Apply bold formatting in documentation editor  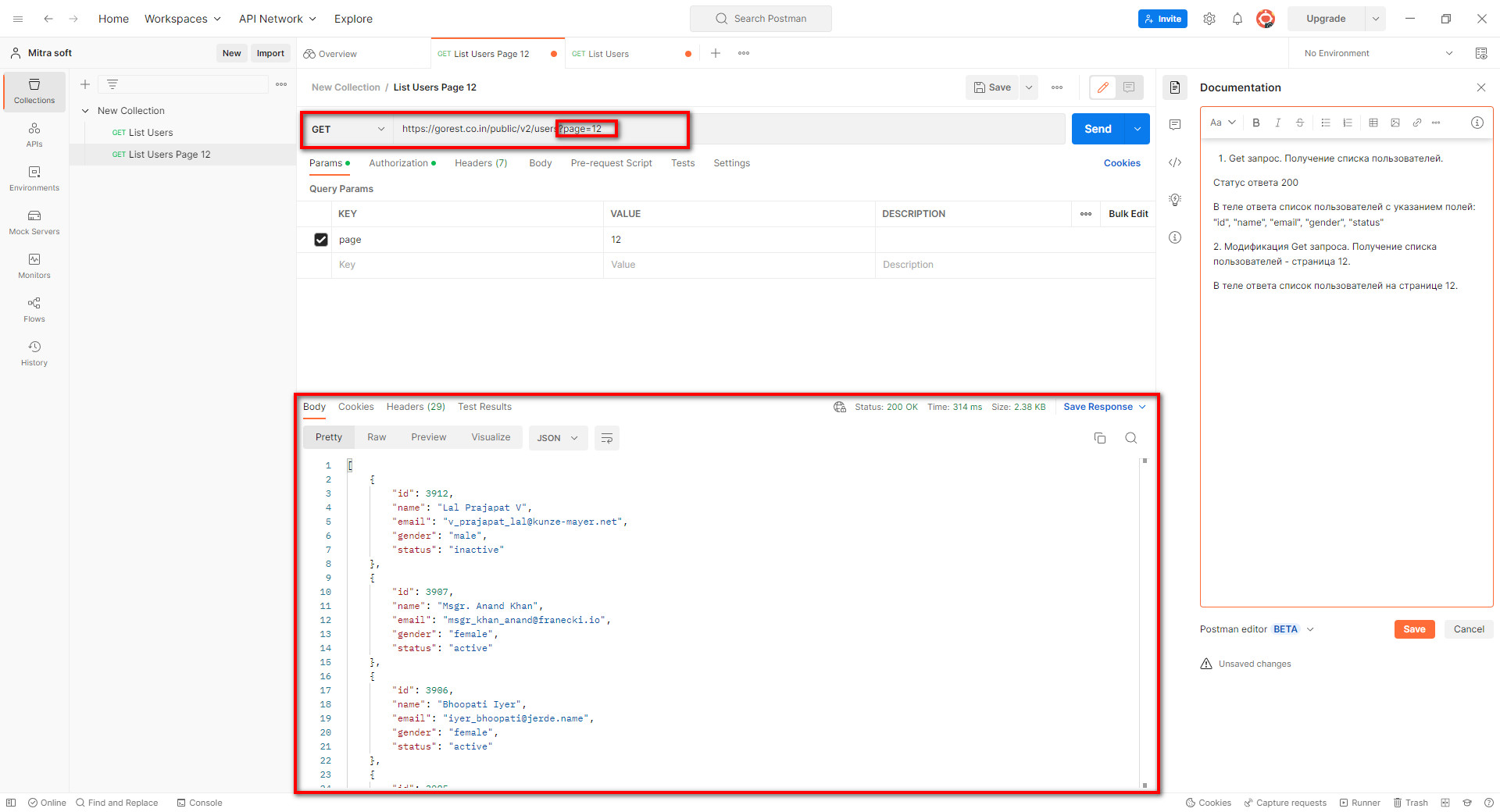coord(1256,123)
